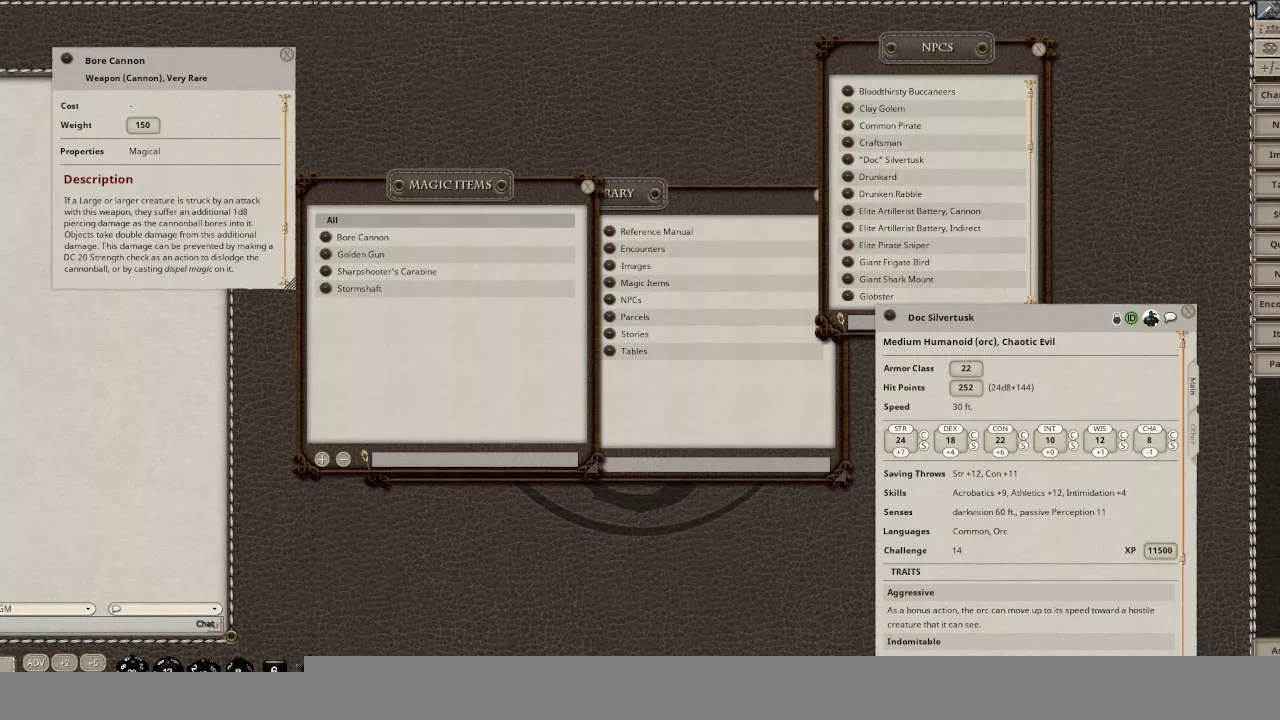Open Parcels link icon in Library
The image size is (1280, 720).
[x=609, y=317]
